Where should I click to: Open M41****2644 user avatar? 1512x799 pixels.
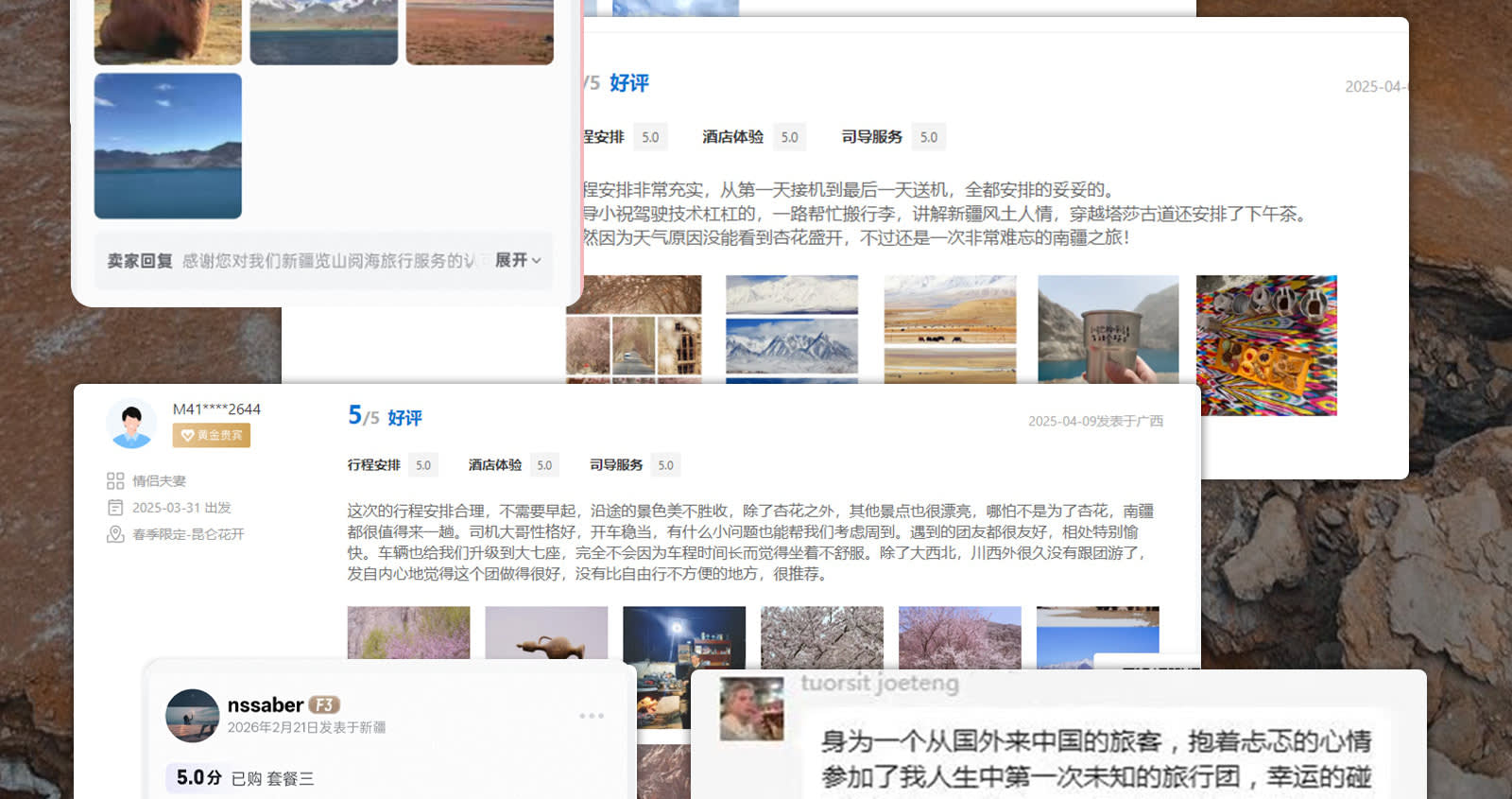[131, 423]
